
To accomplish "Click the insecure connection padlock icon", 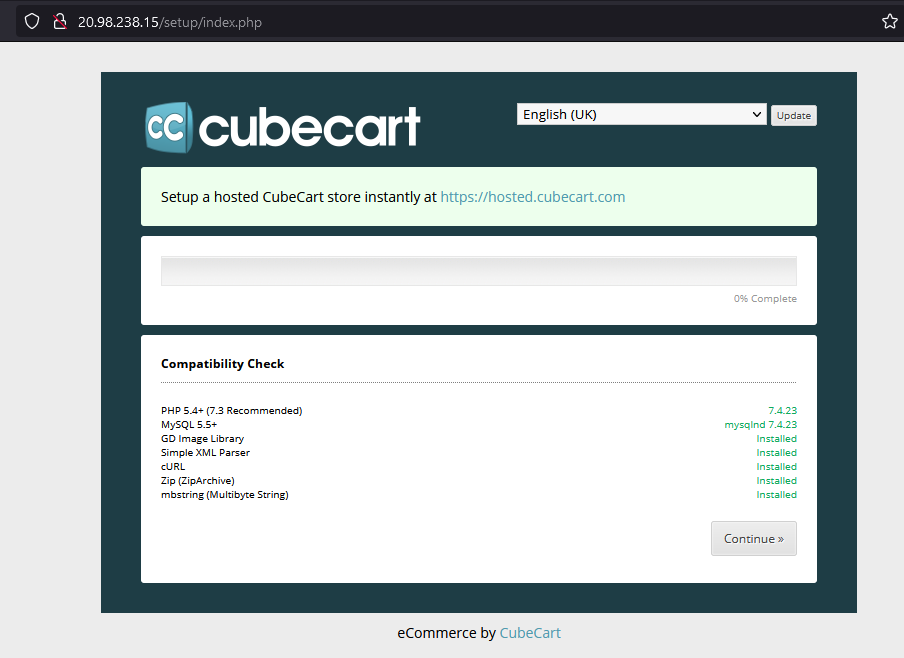I will [59, 21].
